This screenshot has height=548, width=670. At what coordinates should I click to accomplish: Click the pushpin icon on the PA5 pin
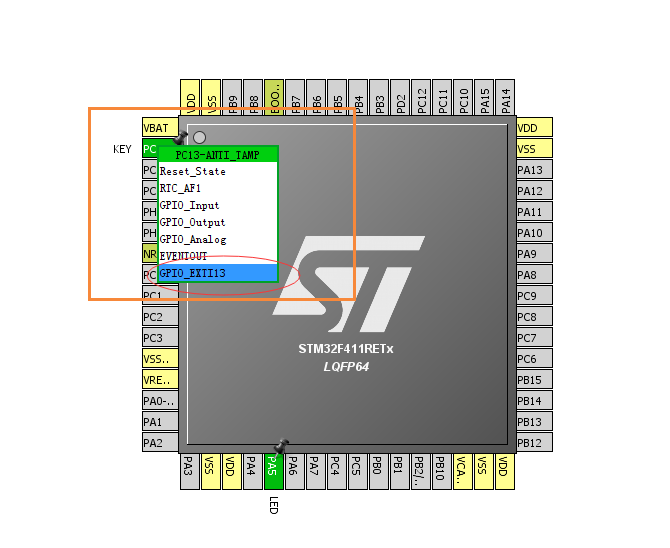coord(281,447)
